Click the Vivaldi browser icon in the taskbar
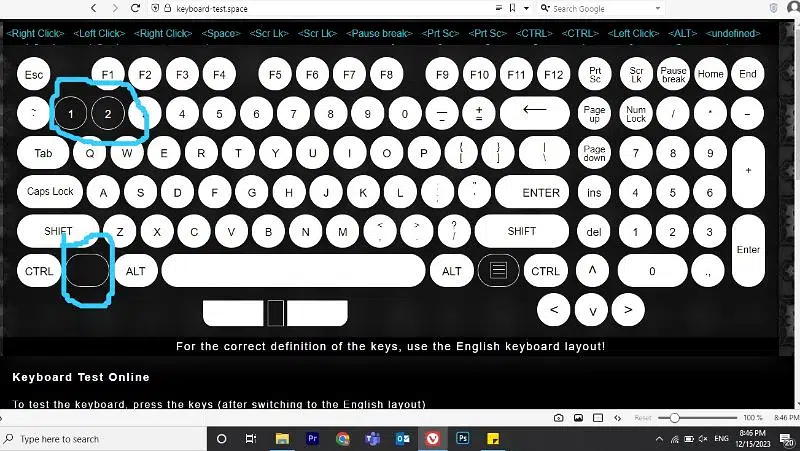The width and height of the screenshot is (800, 451). pos(433,438)
